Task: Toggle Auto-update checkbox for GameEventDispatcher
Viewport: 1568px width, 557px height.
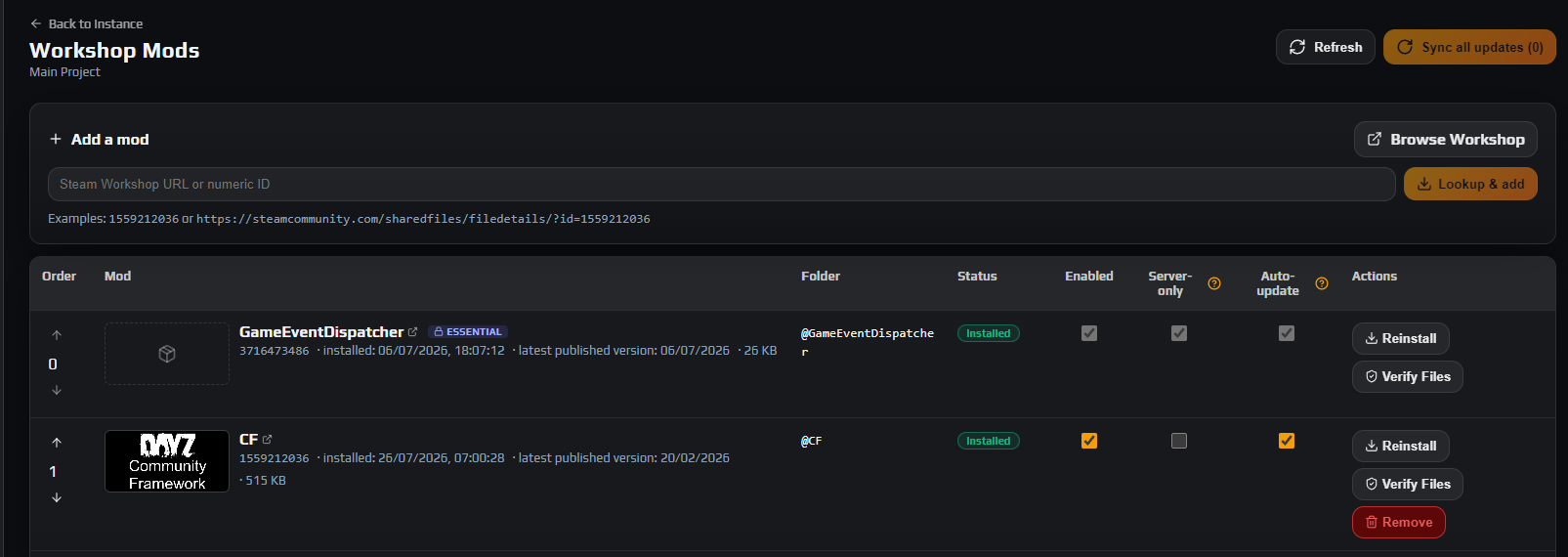Action: click(x=1287, y=333)
